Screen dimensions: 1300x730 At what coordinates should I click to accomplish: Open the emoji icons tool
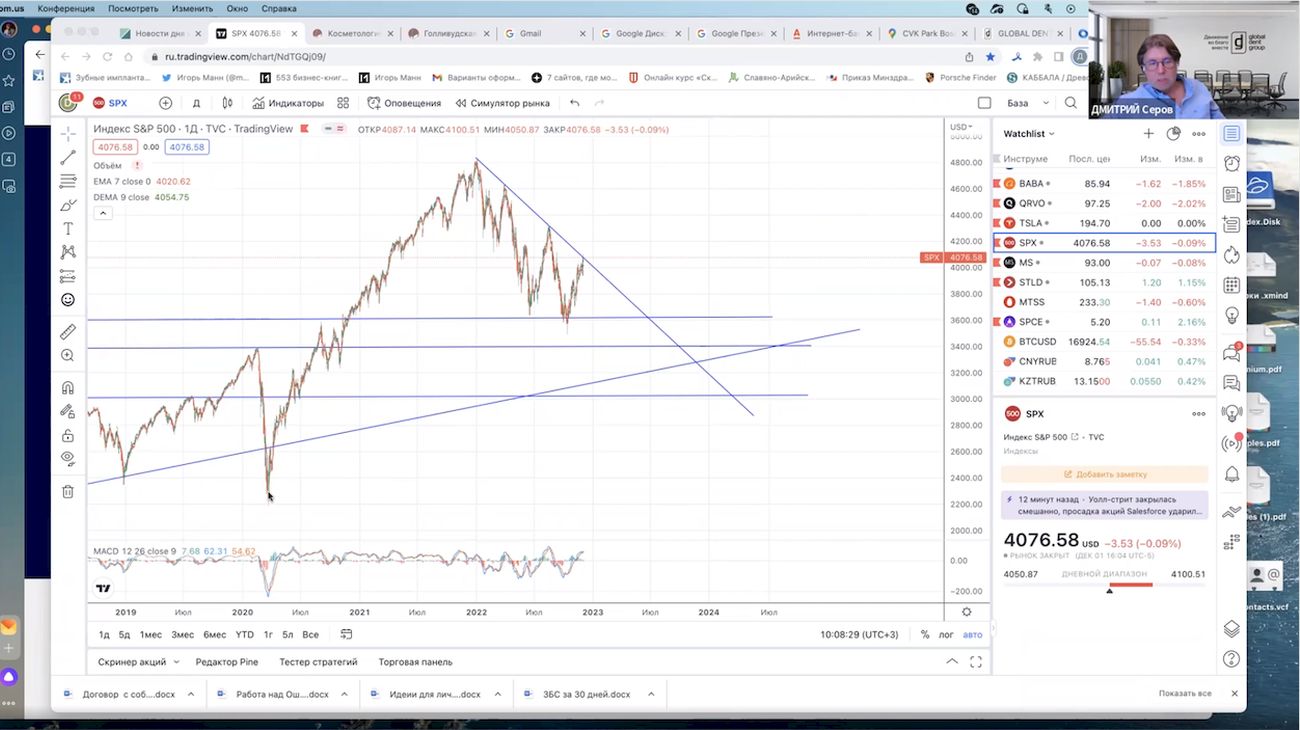(68, 300)
